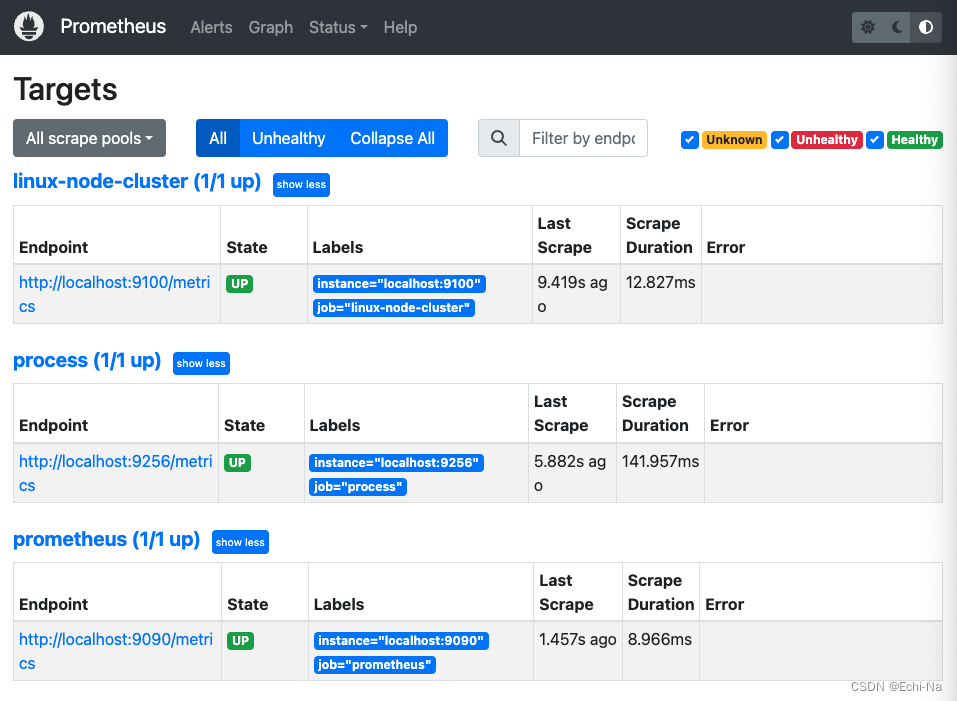Click the prometheus (1/1 up) heading
The height and width of the screenshot is (701, 957).
pos(106,539)
